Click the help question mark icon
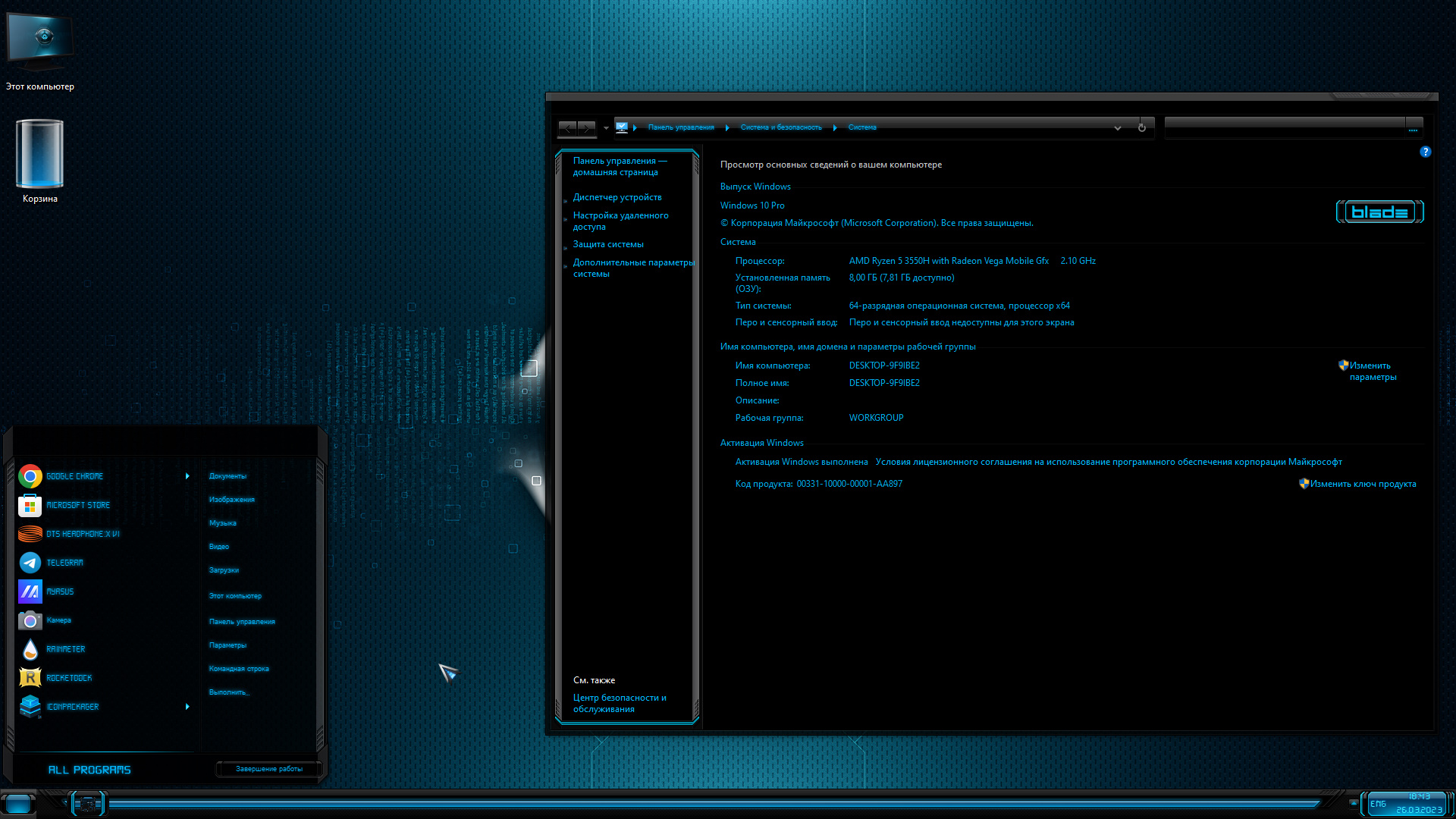Image resolution: width=1456 pixels, height=819 pixels. click(1425, 152)
